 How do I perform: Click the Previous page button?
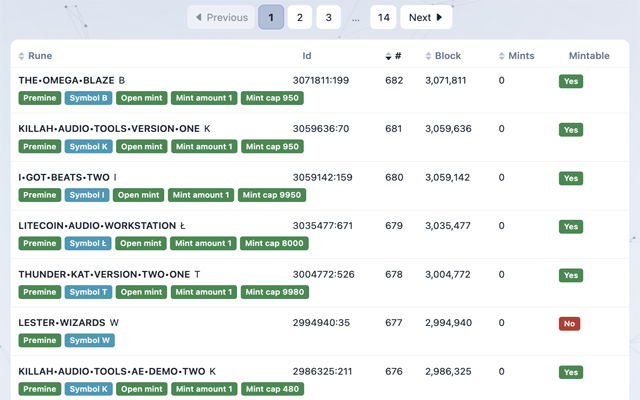coord(221,17)
